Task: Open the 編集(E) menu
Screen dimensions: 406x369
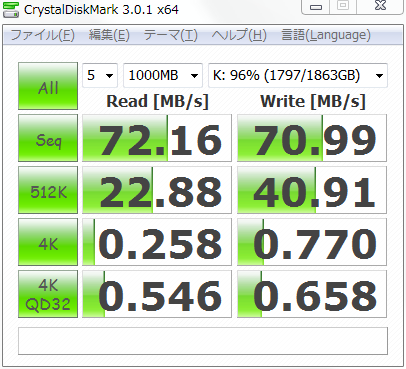Action: (109, 35)
